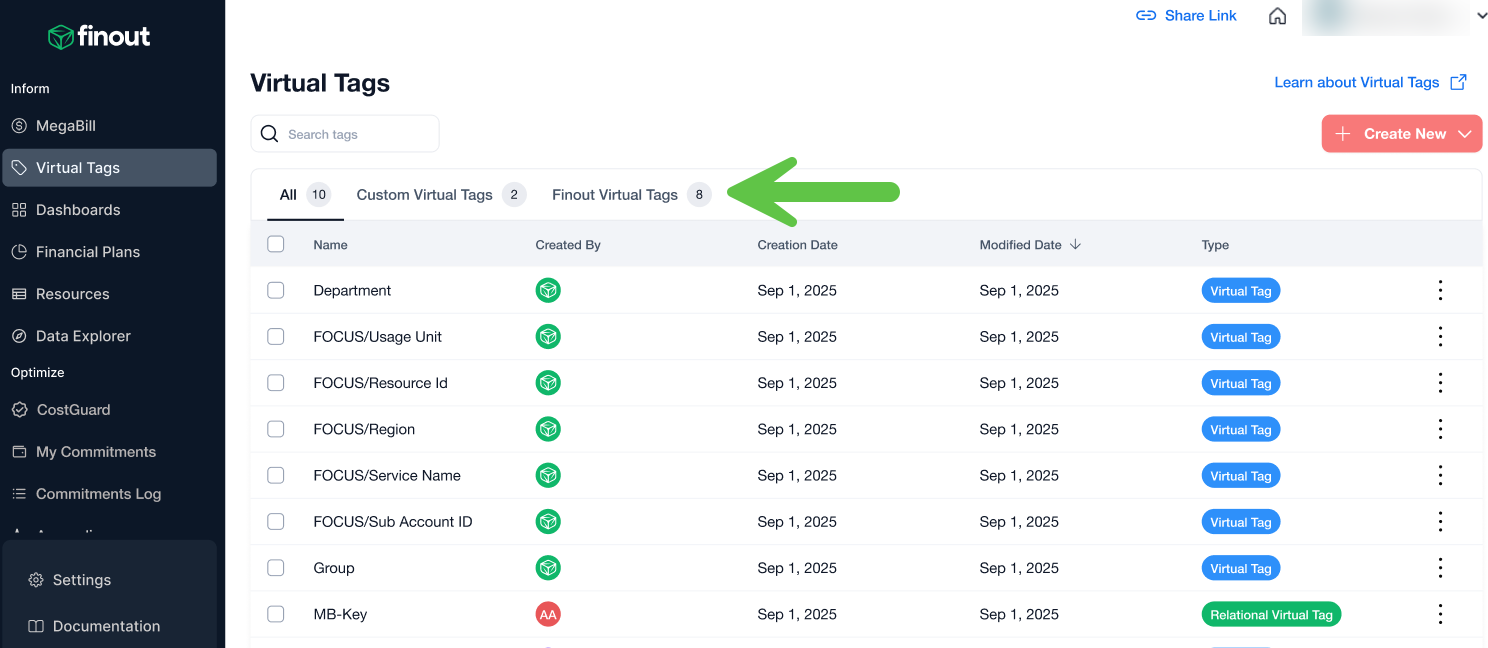This screenshot has width=1488, height=648.
Task: Check the FOCUS/Region row checkbox
Action: pos(276,429)
